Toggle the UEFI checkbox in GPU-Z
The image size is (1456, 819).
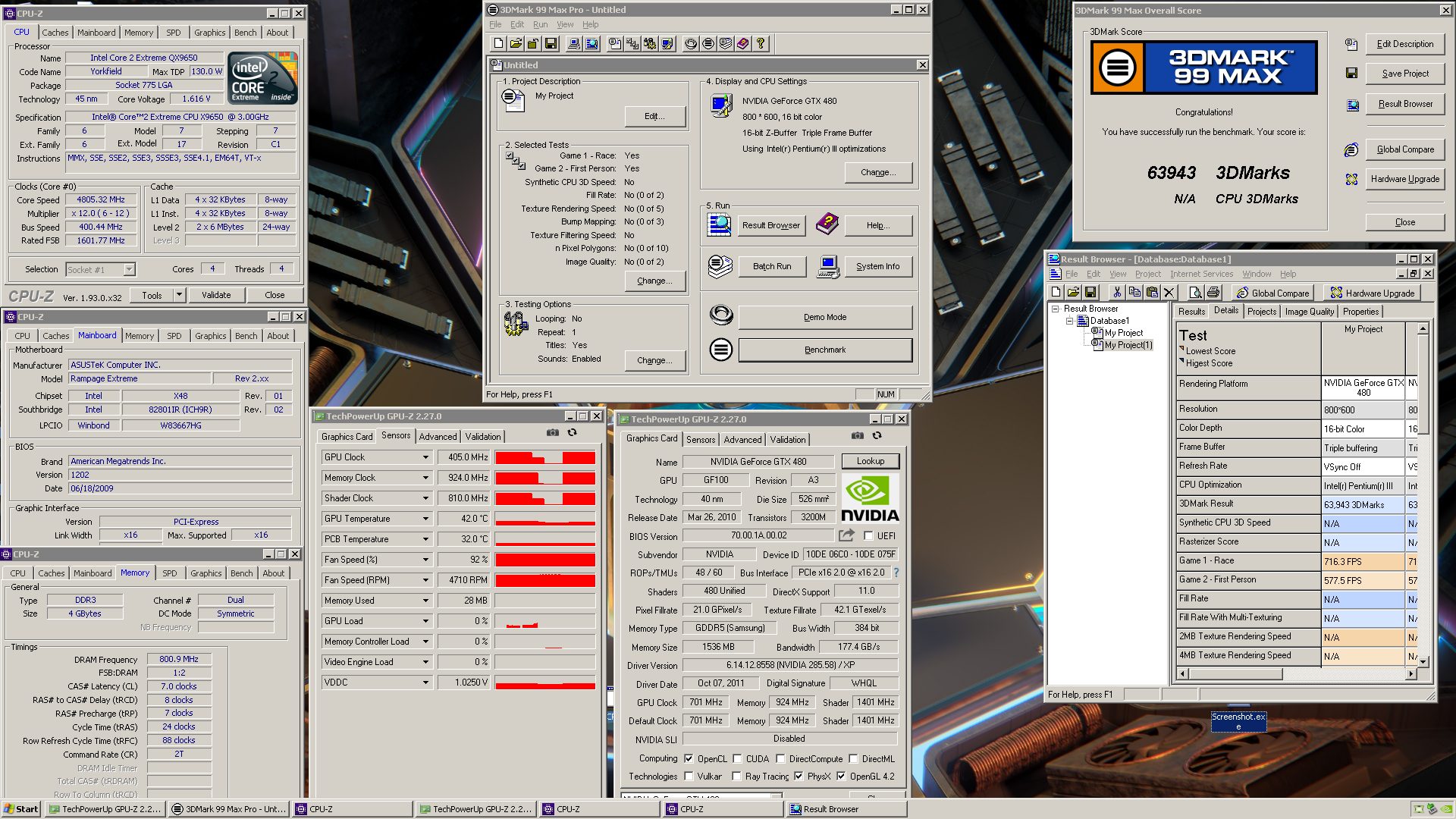[x=869, y=536]
